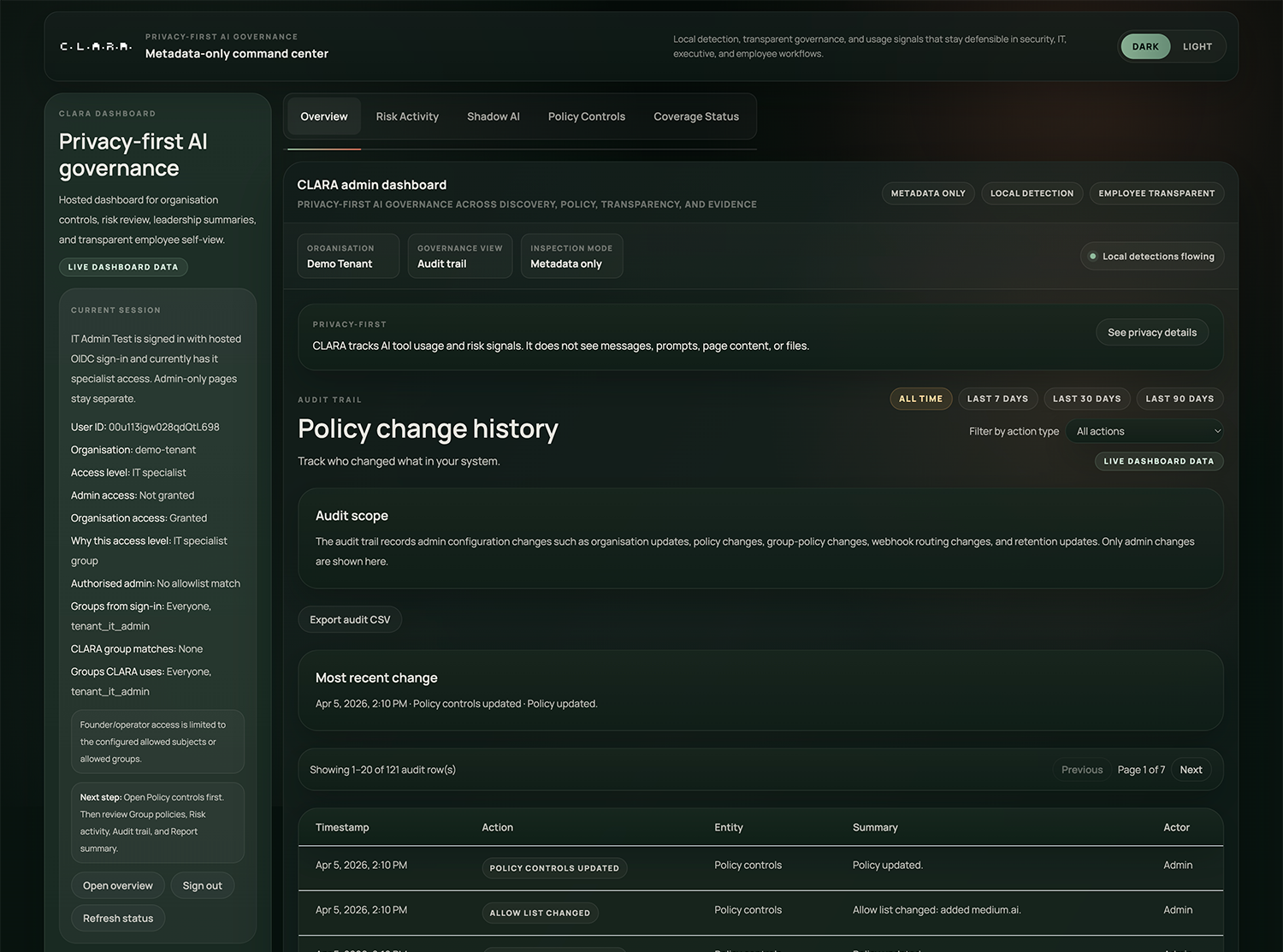Click the CLARA logo in the header

(95, 46)
